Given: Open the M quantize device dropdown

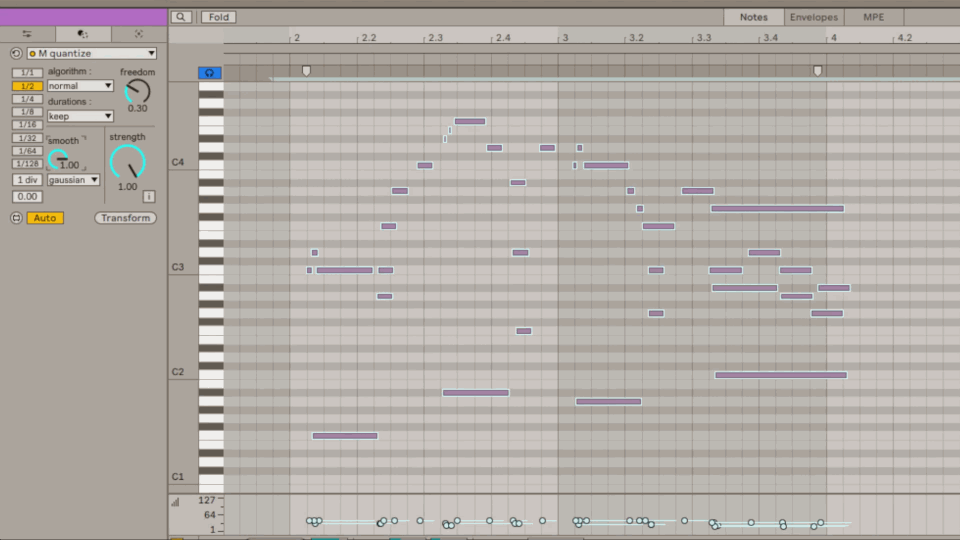Looking at the screenshot, I should tap(92, 54).
